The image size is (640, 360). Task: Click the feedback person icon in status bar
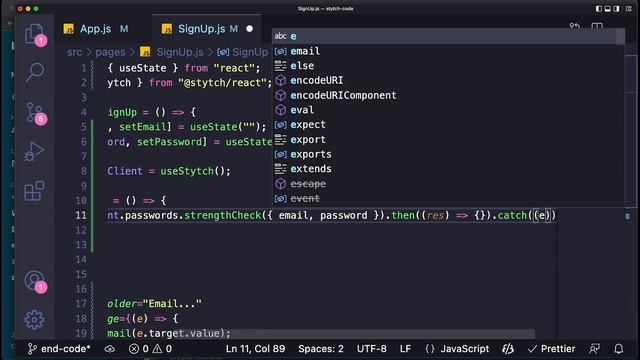click(594, 349)
